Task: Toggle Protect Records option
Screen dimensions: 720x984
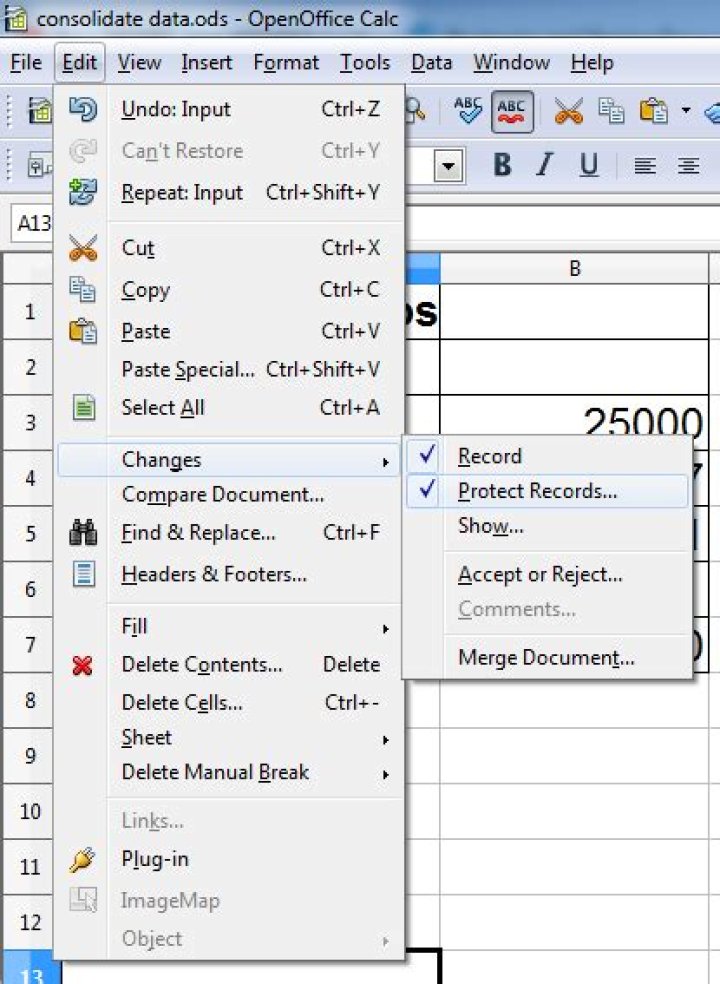Action: pyautogui.click(x=537, y=491)
